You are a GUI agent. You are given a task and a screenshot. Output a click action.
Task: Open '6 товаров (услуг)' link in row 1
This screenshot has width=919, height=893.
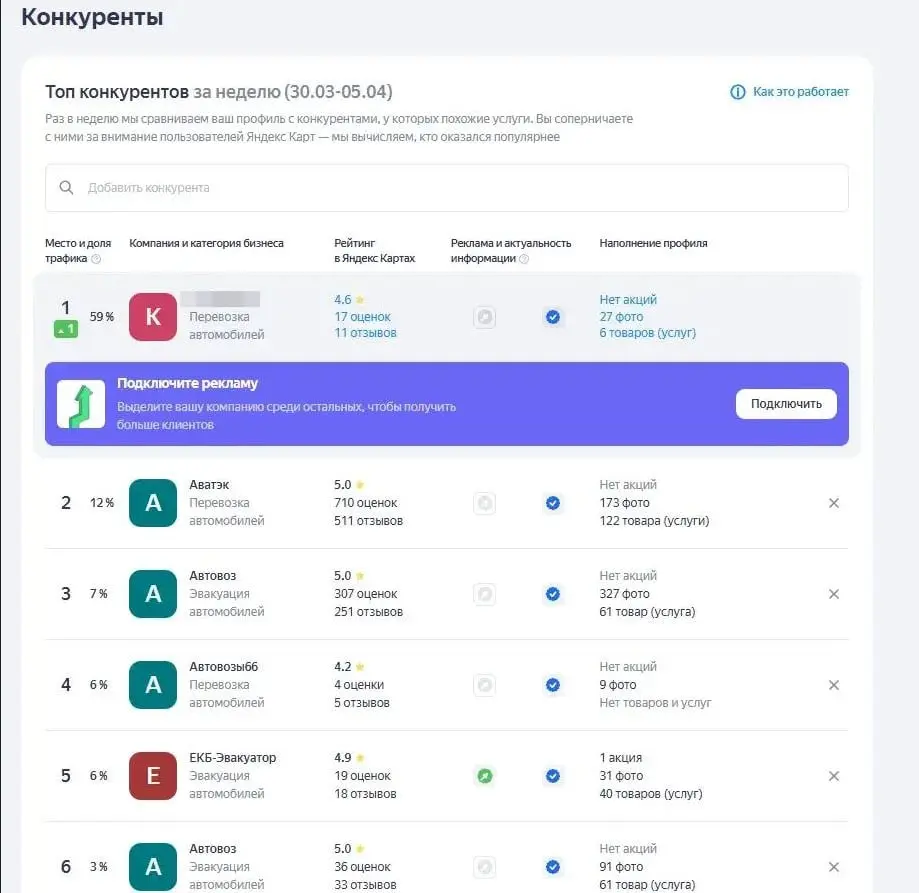(648, 333)
